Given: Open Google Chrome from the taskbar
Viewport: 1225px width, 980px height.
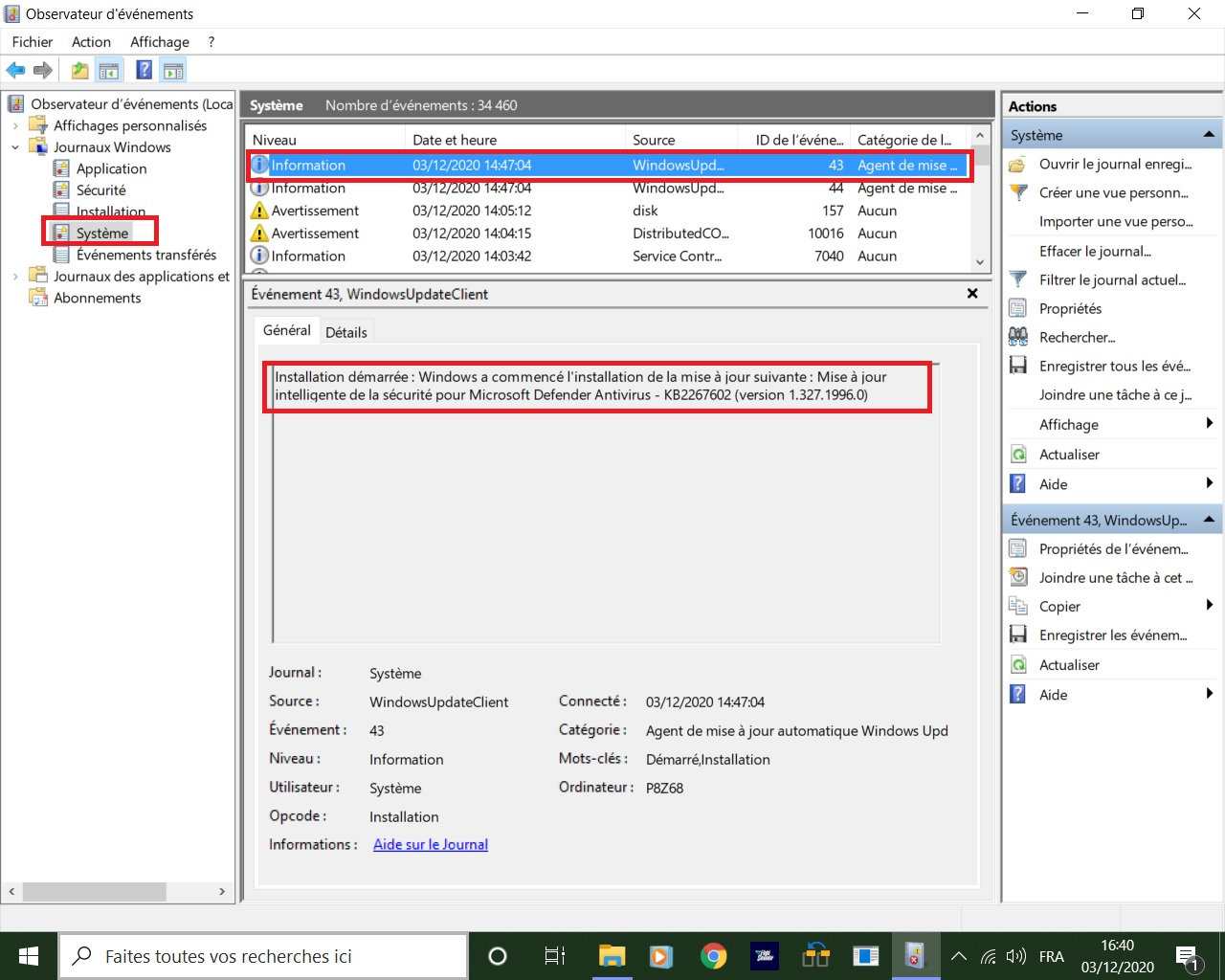Looking at the screenshot, I should [x=713, y=956].
